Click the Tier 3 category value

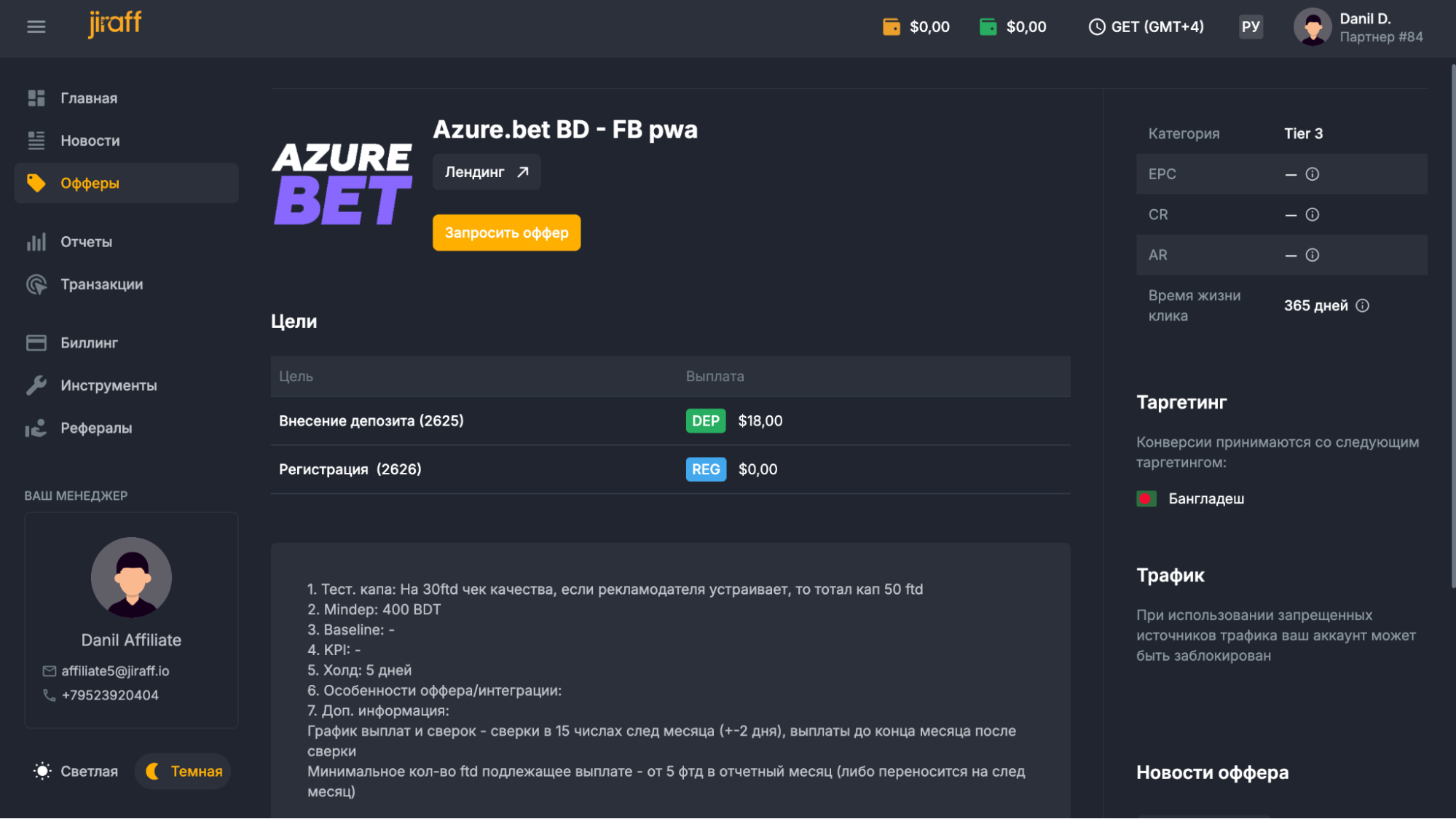tap(1303, 133)
